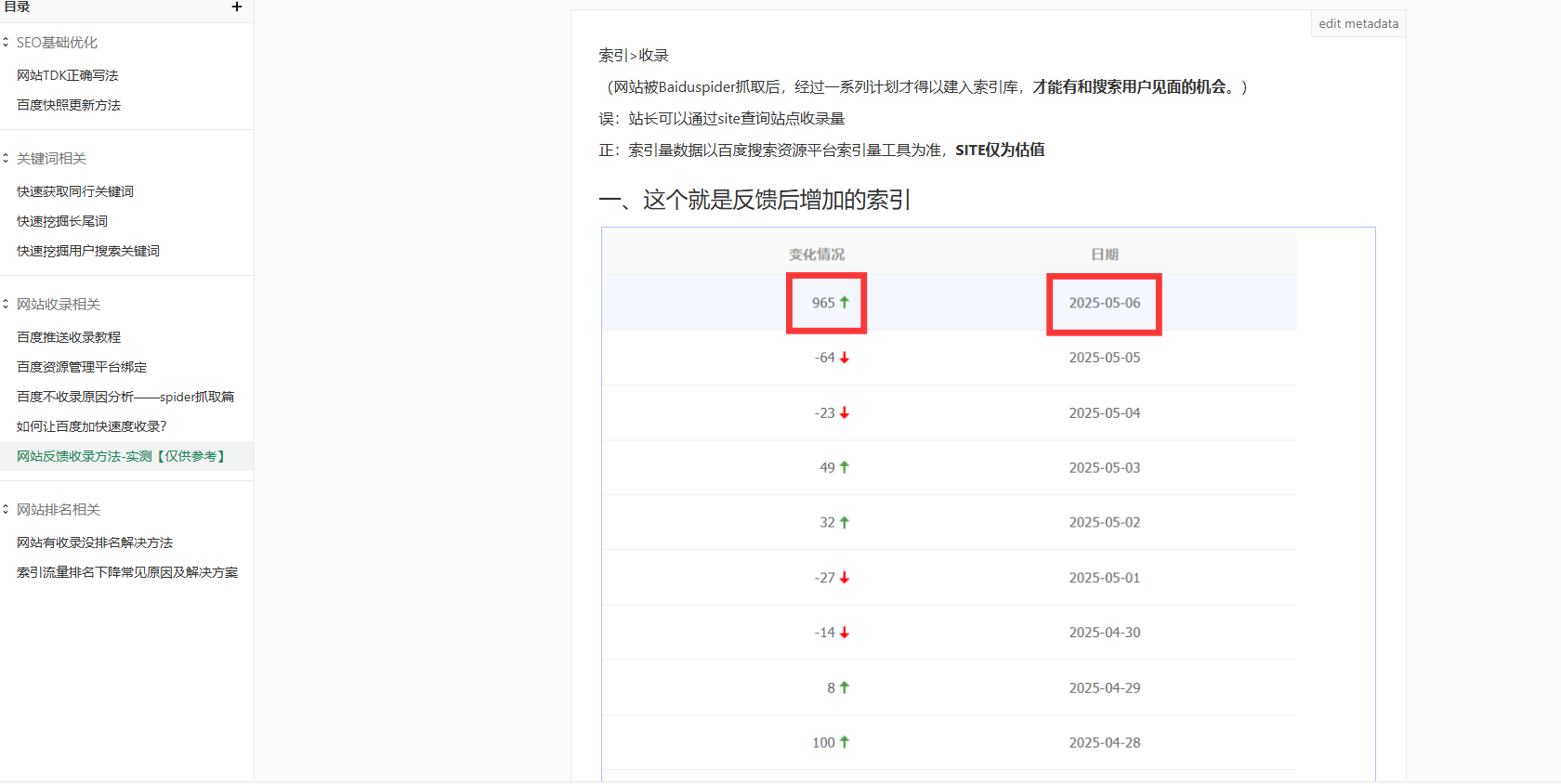1561x784 pixels.
Task: Click the 网站排名相关 section title
Action: point(59,510)
